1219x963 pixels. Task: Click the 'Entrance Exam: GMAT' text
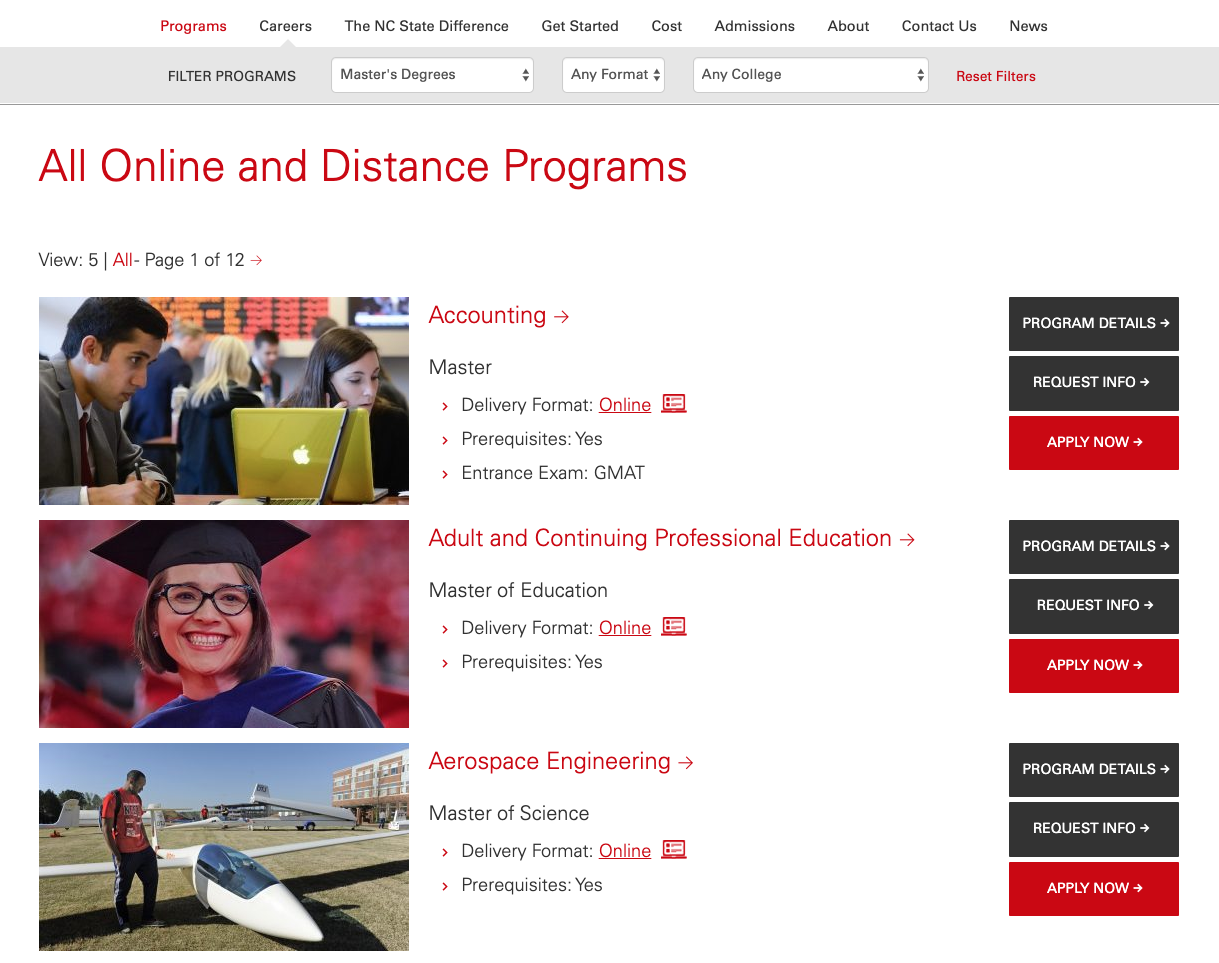(553, 473)
